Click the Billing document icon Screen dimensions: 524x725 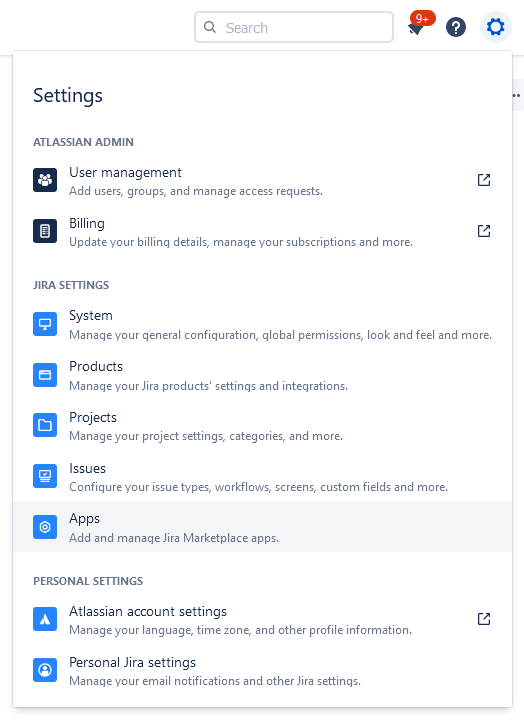(x=45, y=231)
